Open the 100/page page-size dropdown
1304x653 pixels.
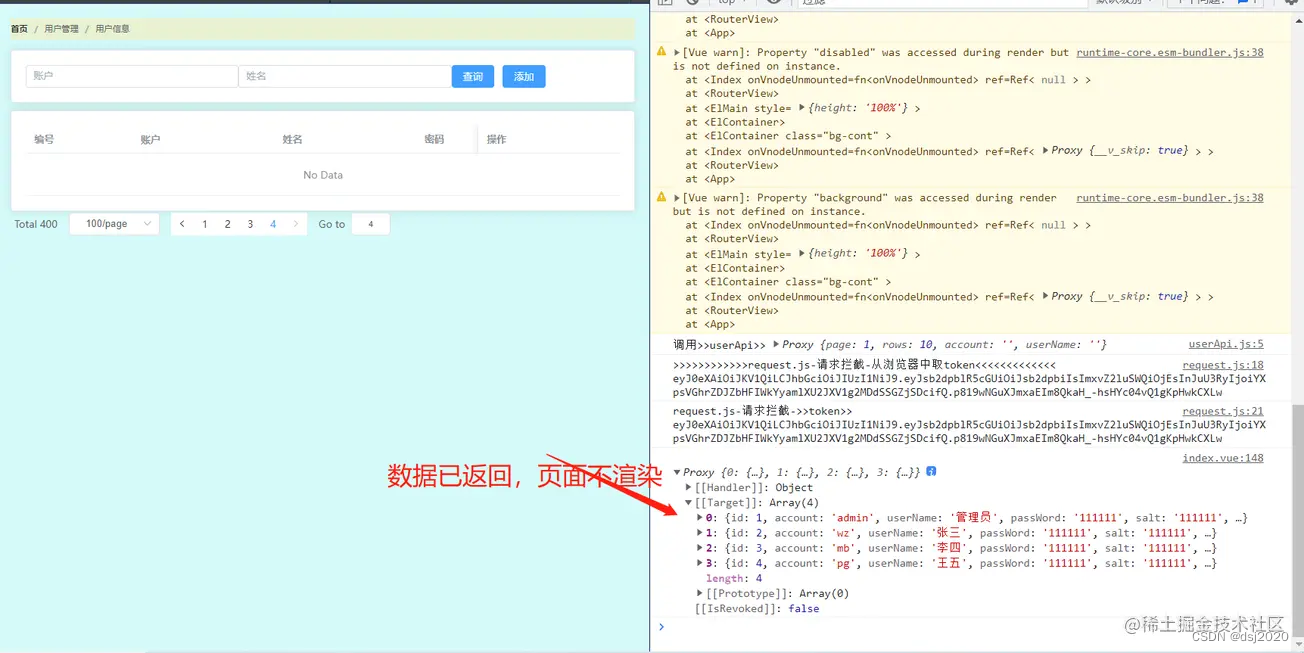(x=115, y=224)
